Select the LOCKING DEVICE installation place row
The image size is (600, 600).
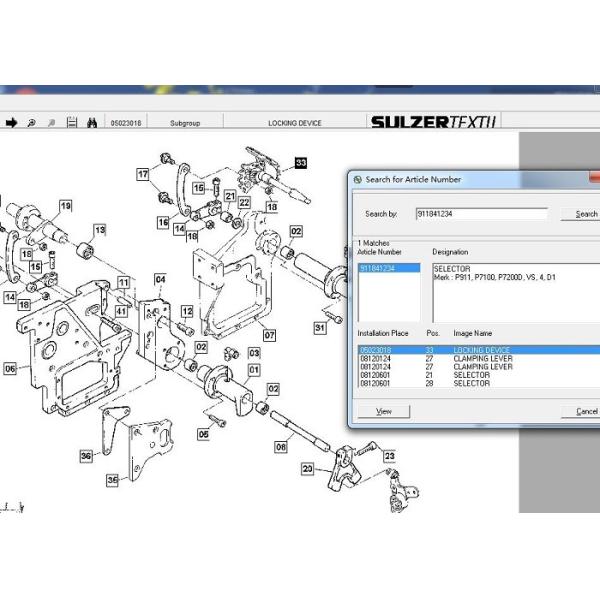coord(470,350)
